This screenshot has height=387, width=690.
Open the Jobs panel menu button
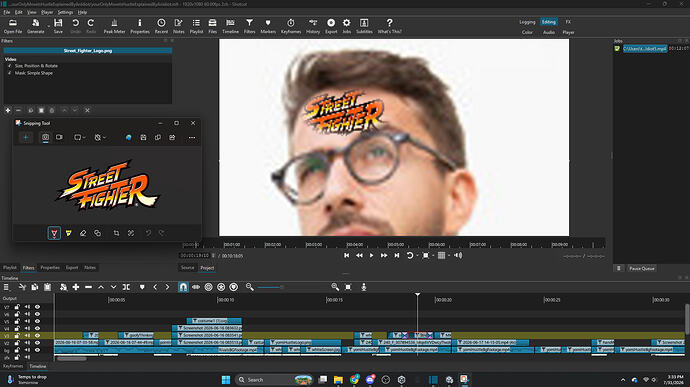[x=618, y=268]
